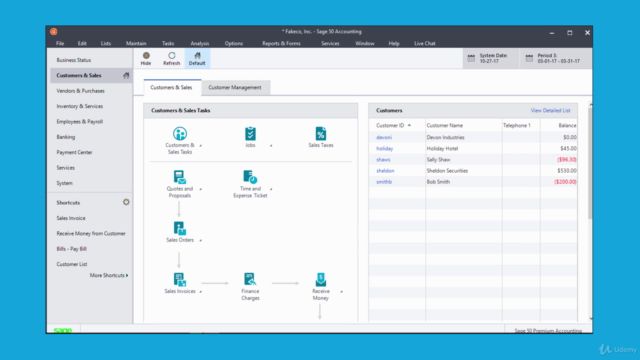Screen dimensions: 640x360
Task: Go to Business Status in sidebar
Action: (x=73, y=60)
